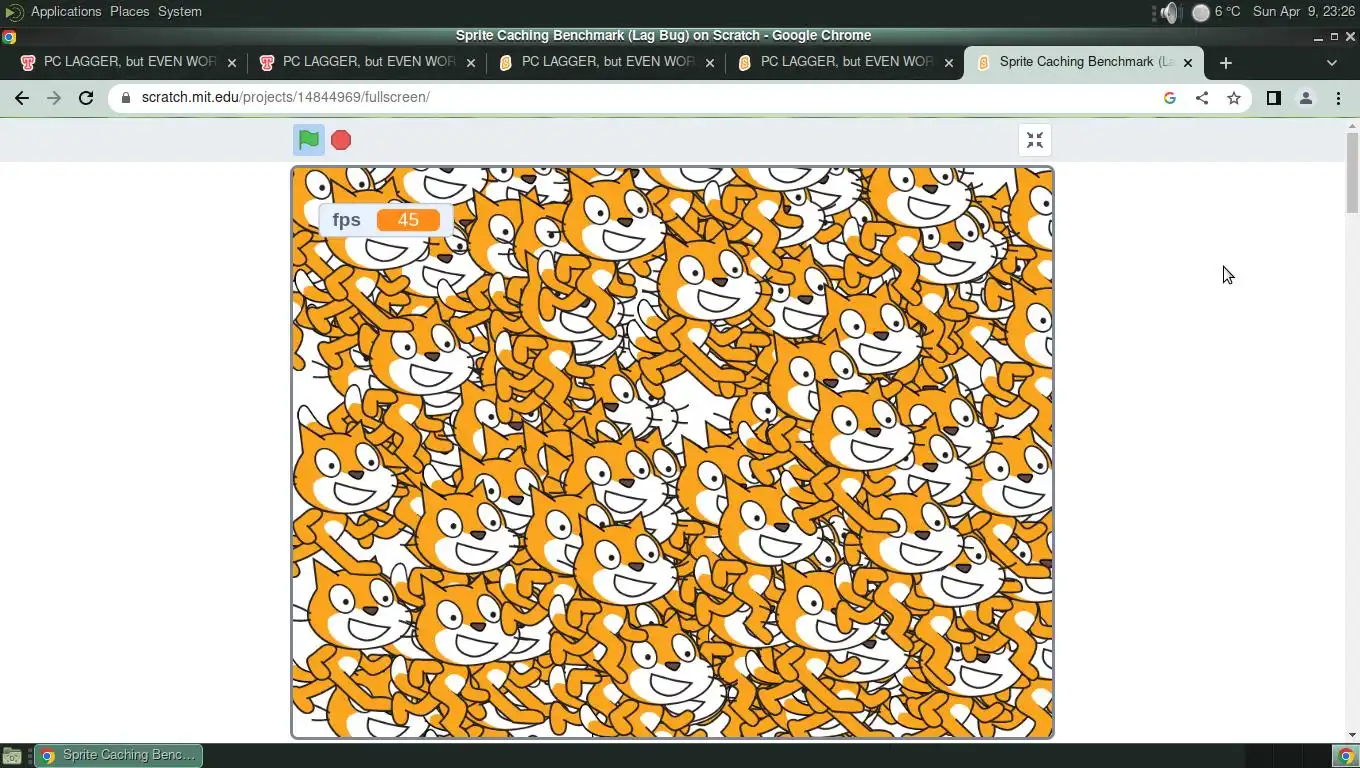Open the Chrome profile menu
Viewport: 1360px width, 768px height.
point(1306,98)
